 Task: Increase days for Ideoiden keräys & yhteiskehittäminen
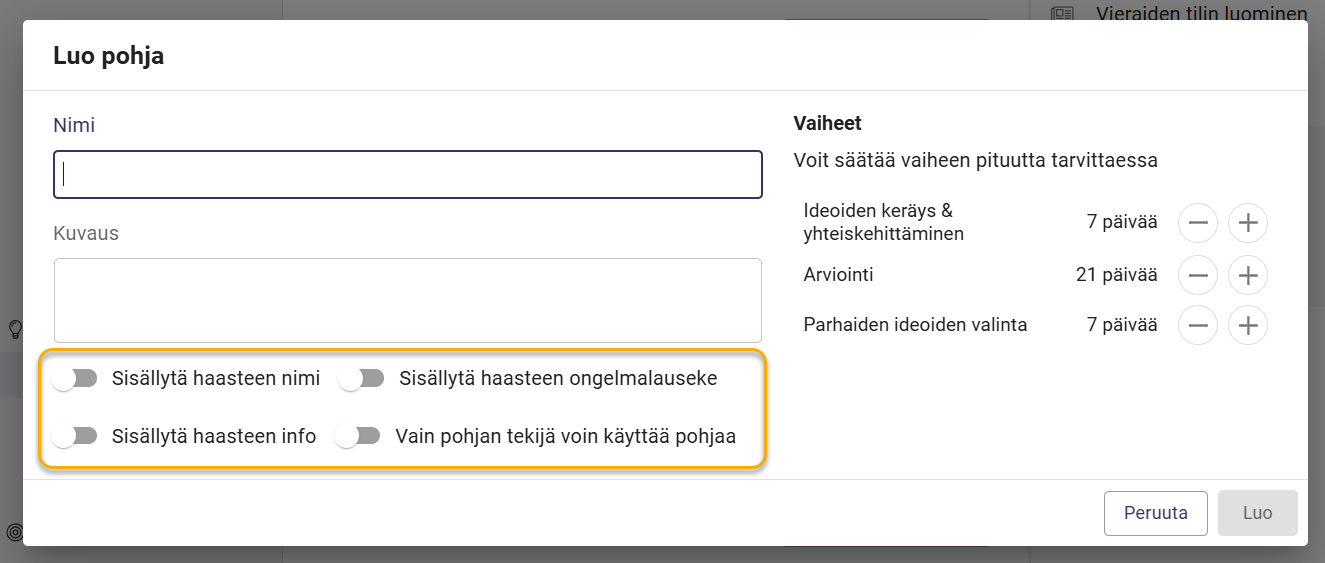click(1248, 223)
